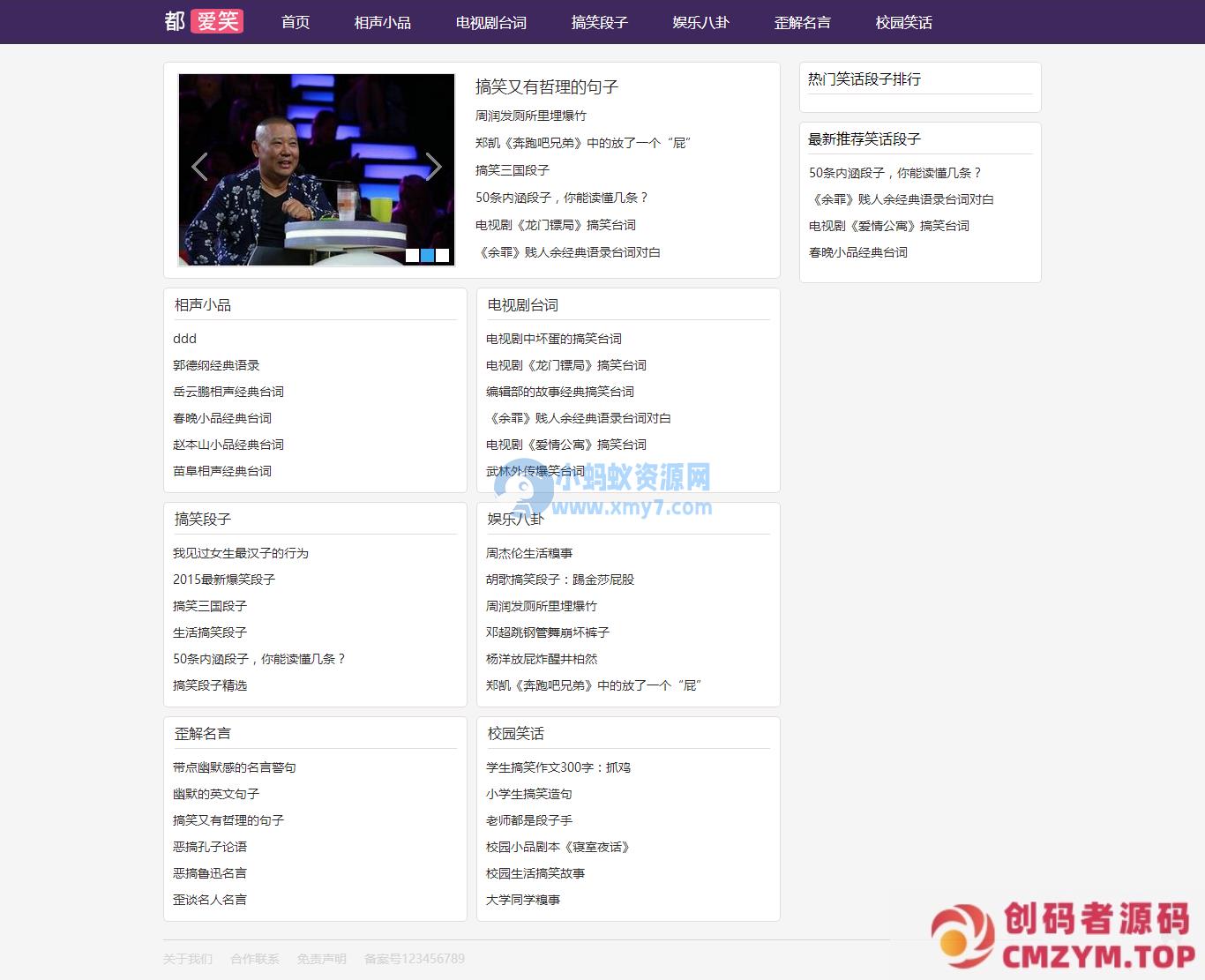This screenshot has height=980, width=1205.
Task: Open 校园笑话 from the navigation bar
Action: pos(903,22)
